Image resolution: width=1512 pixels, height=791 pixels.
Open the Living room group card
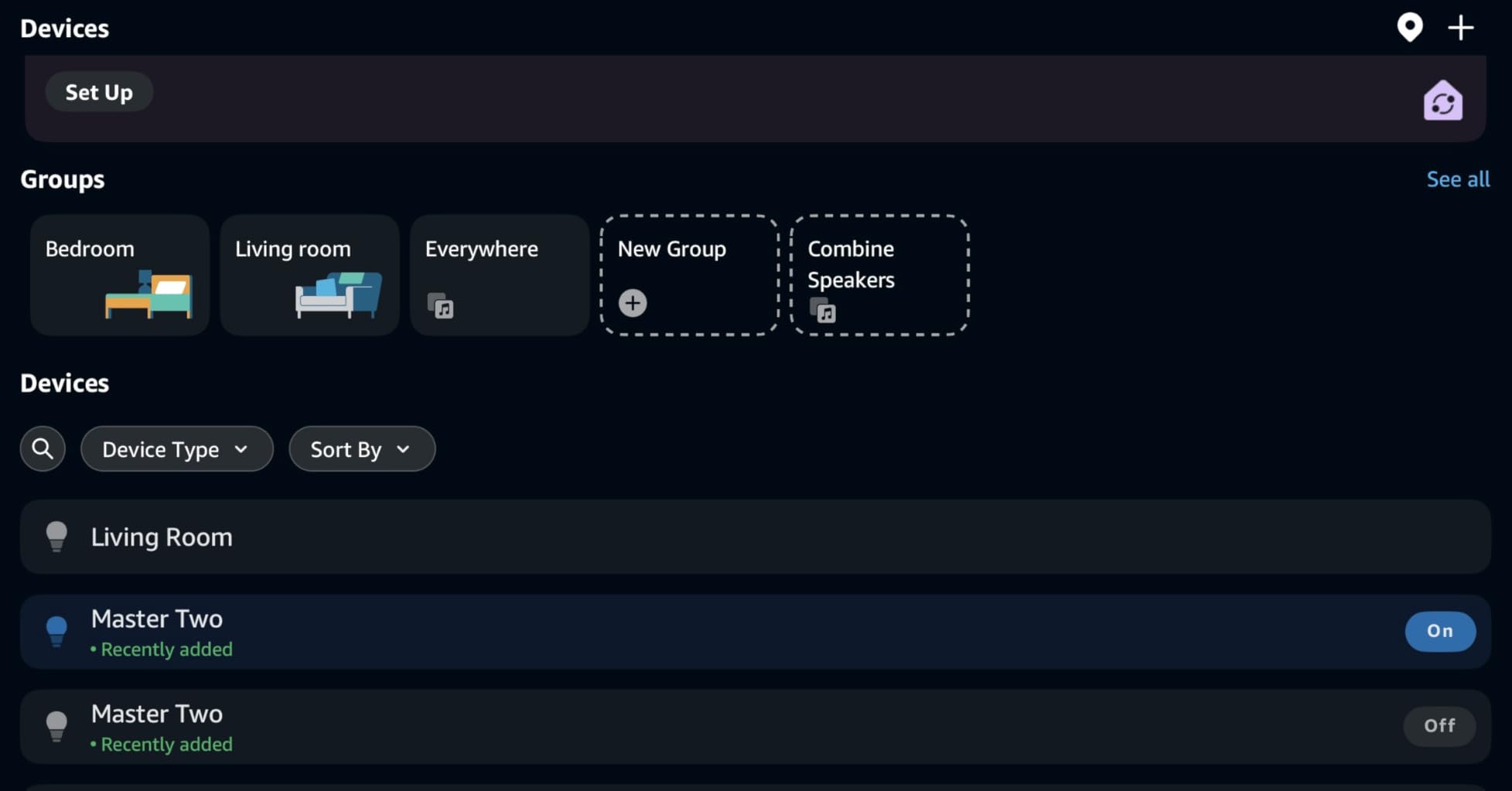pyautogui.click(x=309, y=275)
